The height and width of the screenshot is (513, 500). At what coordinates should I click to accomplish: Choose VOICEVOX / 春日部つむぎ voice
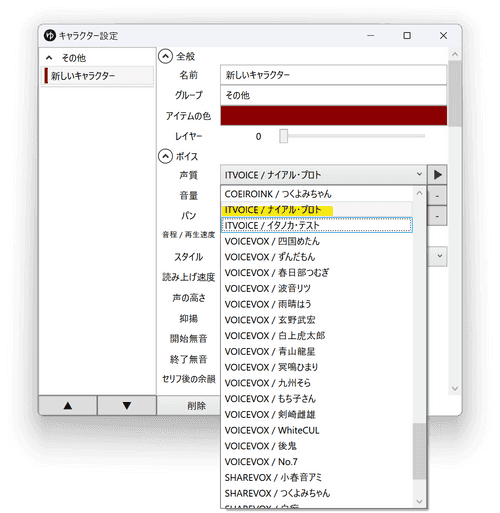point(317,273)
